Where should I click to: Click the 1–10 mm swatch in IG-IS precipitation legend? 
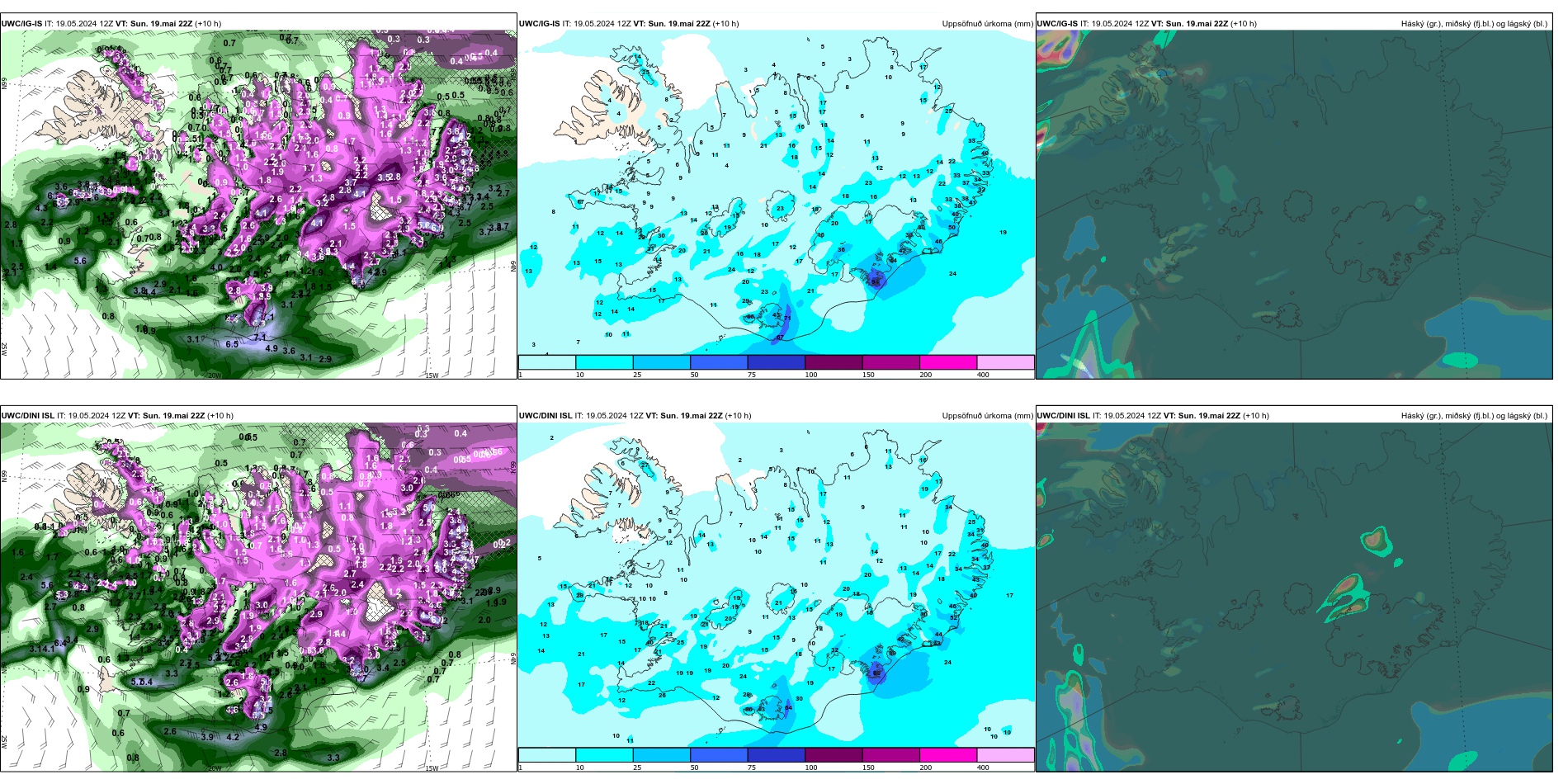tap(547, 362)
